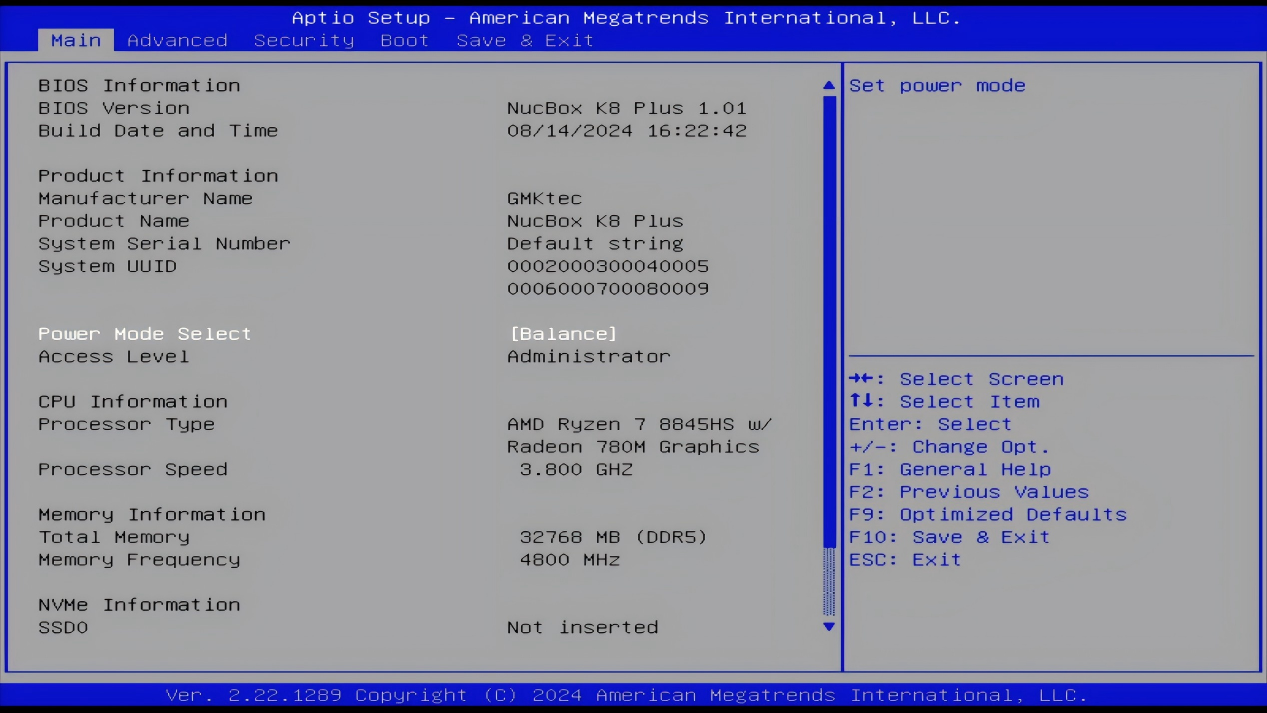Click the scrollbar up arrow
The image size is (1267, 713).
coord(828,86)
